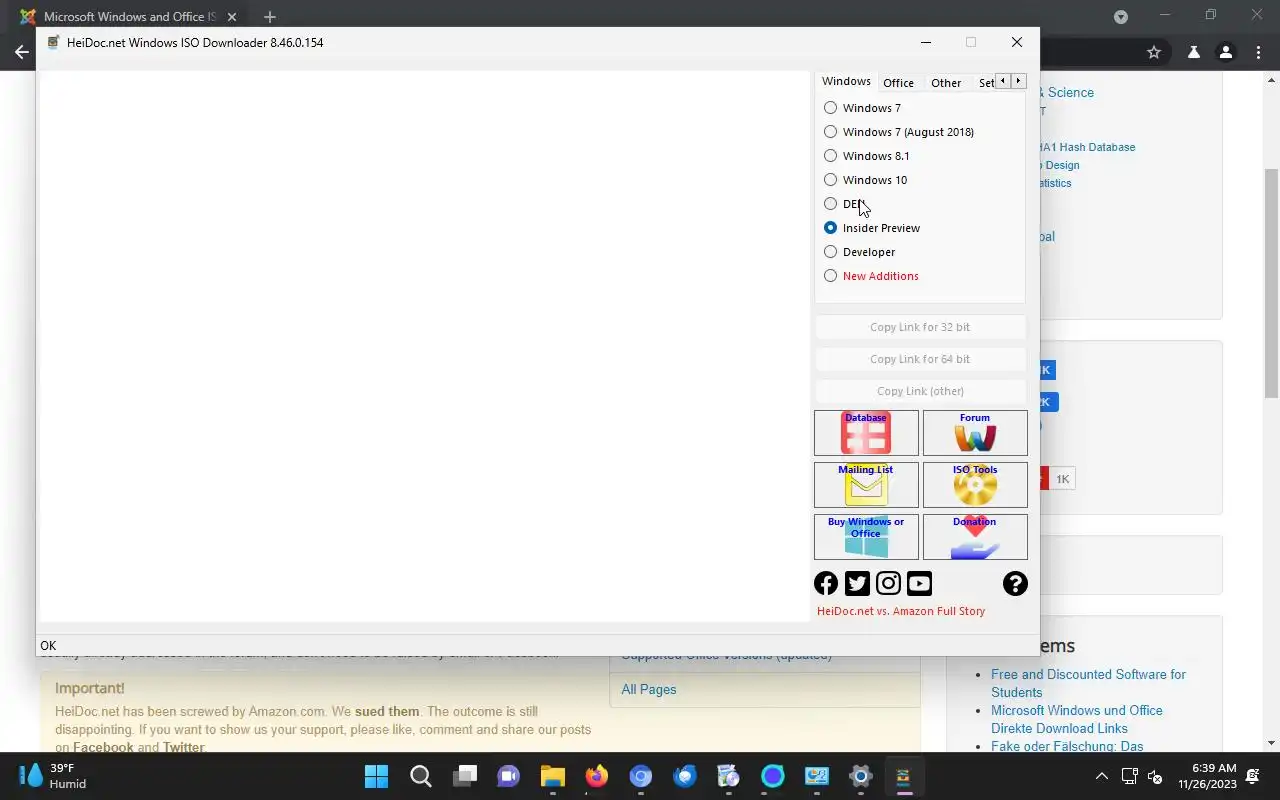The image size is (1280, 800).
Task: Open the network status tray icon
Action: pyautogui.click(x=1130, y=776)
